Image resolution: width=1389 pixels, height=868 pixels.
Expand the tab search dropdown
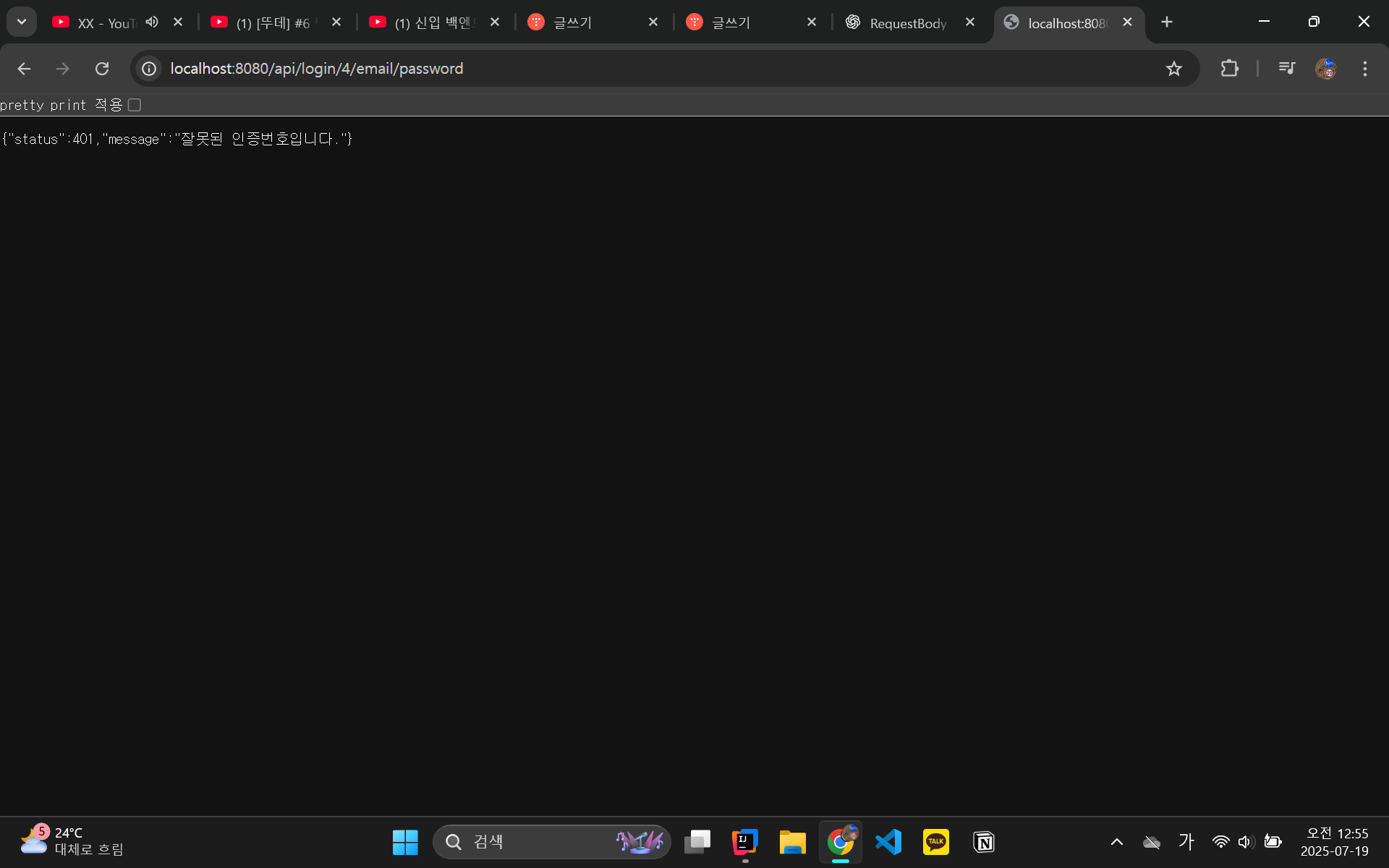[22, 22]
